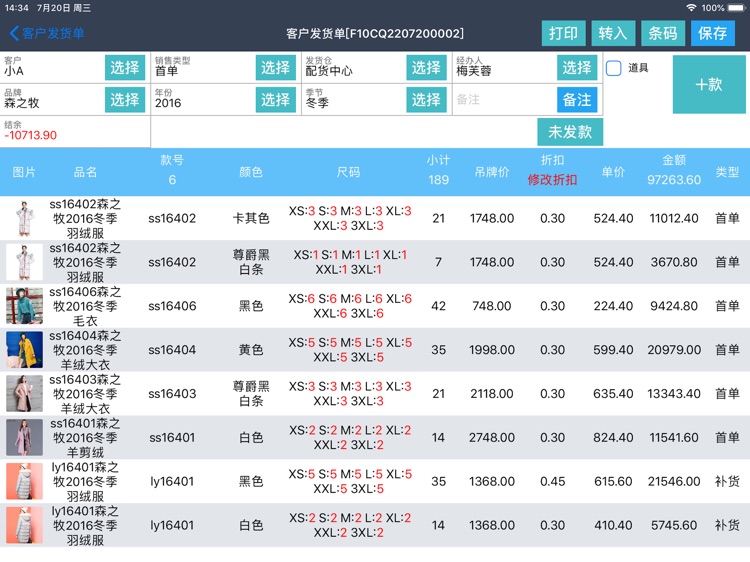Tap the battery status icon

(736, 8)
